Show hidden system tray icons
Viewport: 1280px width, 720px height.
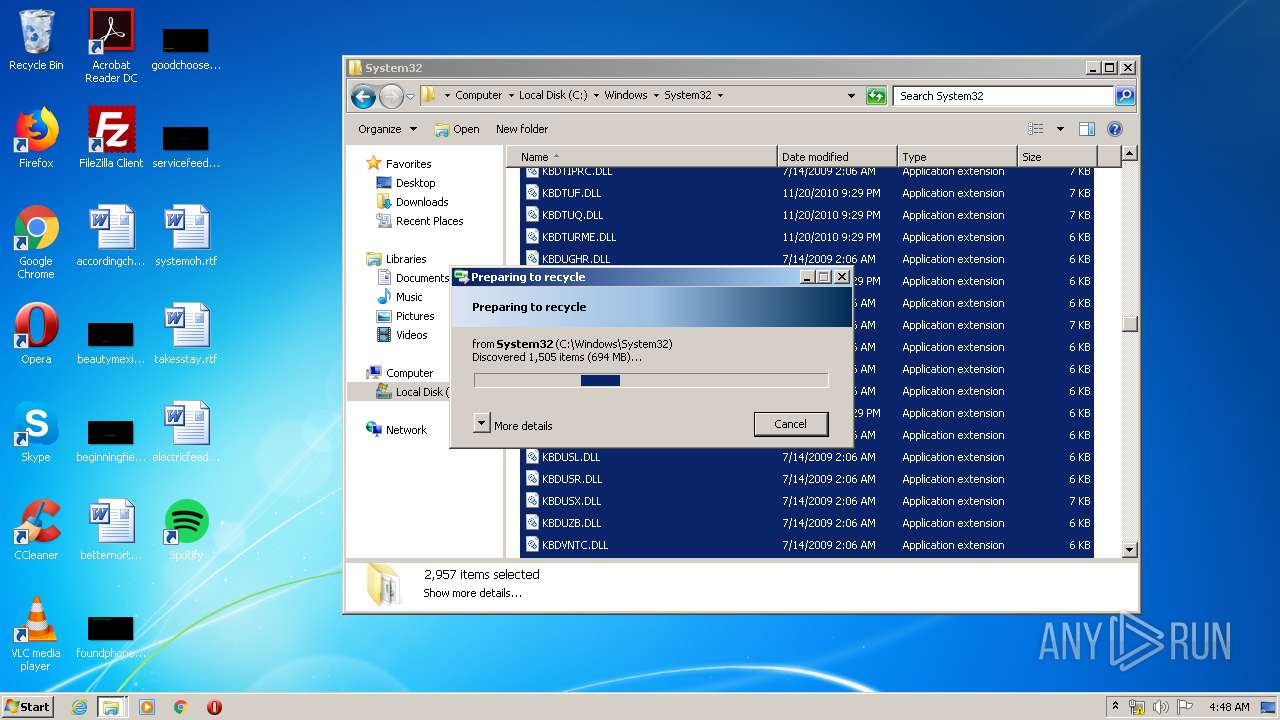[1116, 707]
